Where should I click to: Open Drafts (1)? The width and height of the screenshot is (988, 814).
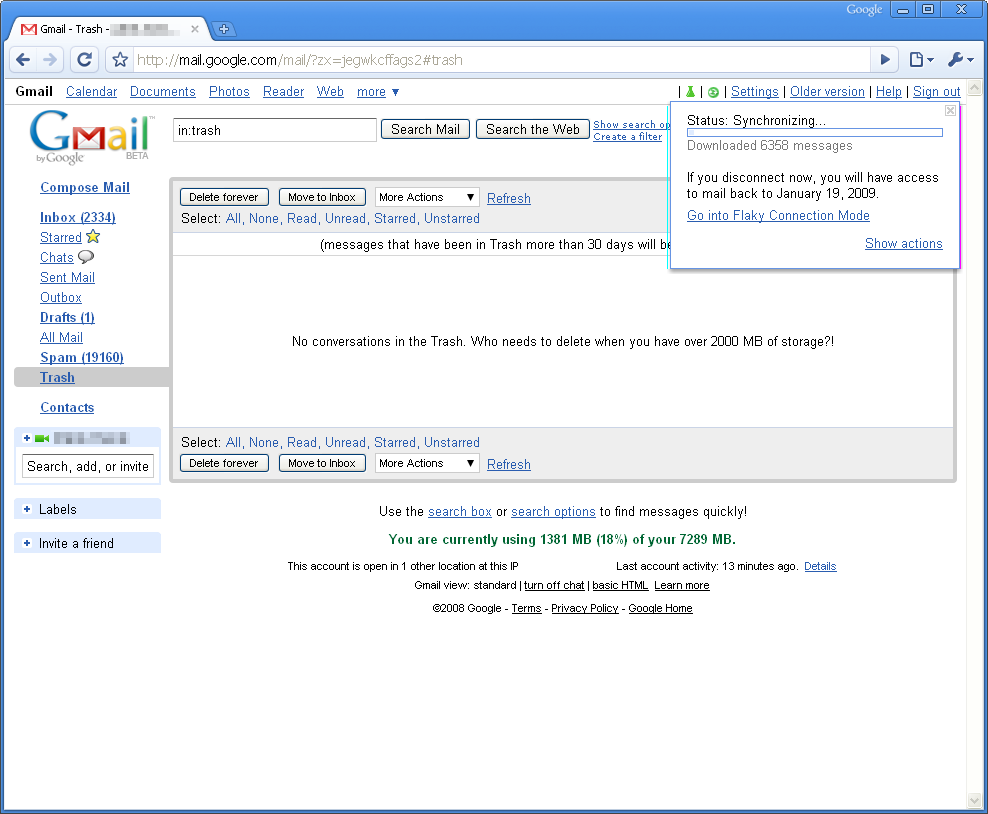coord(67,318)
